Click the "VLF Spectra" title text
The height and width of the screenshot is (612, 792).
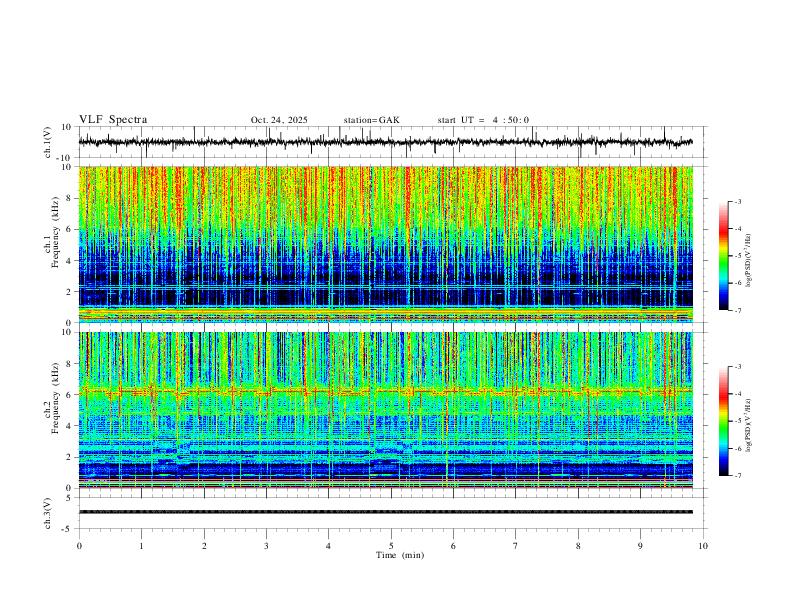[113, 120]
